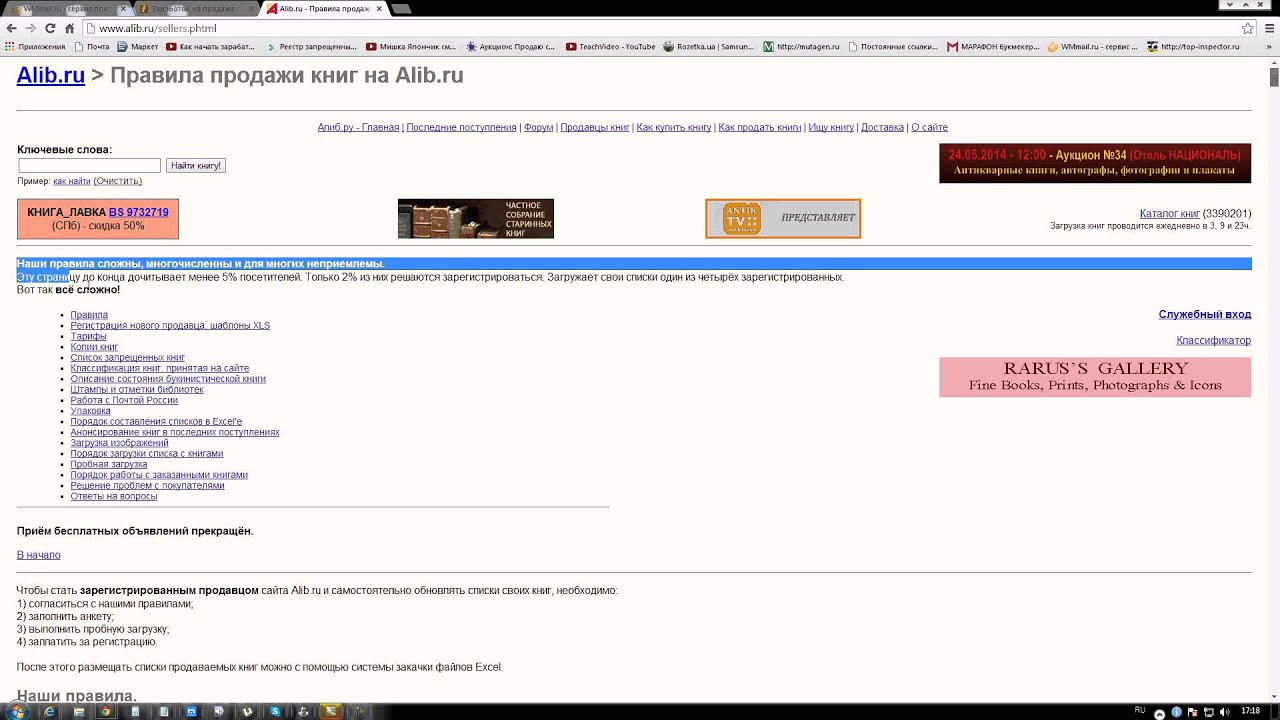Open the Chrome menu icon
1280x720 pixels.
point(1268,28)
